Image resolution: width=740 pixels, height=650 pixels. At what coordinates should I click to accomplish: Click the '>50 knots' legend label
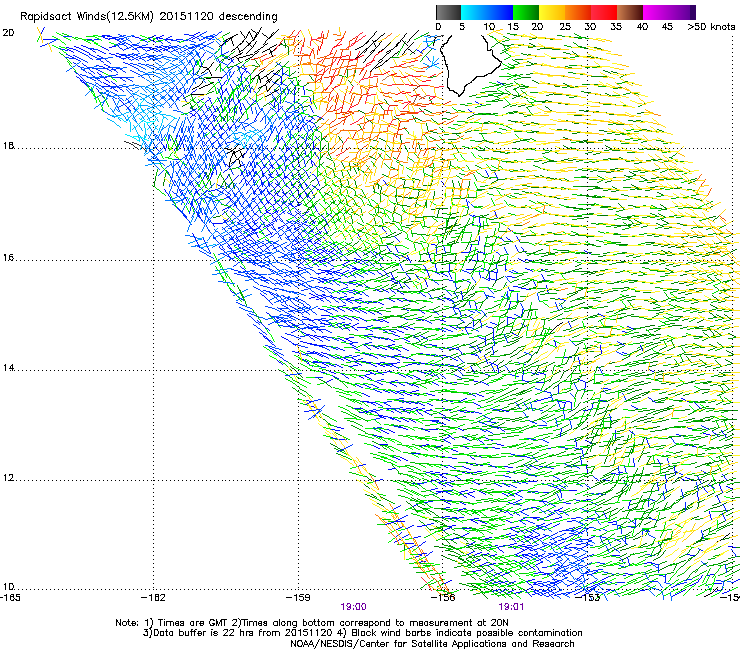(x=711, y=27)
